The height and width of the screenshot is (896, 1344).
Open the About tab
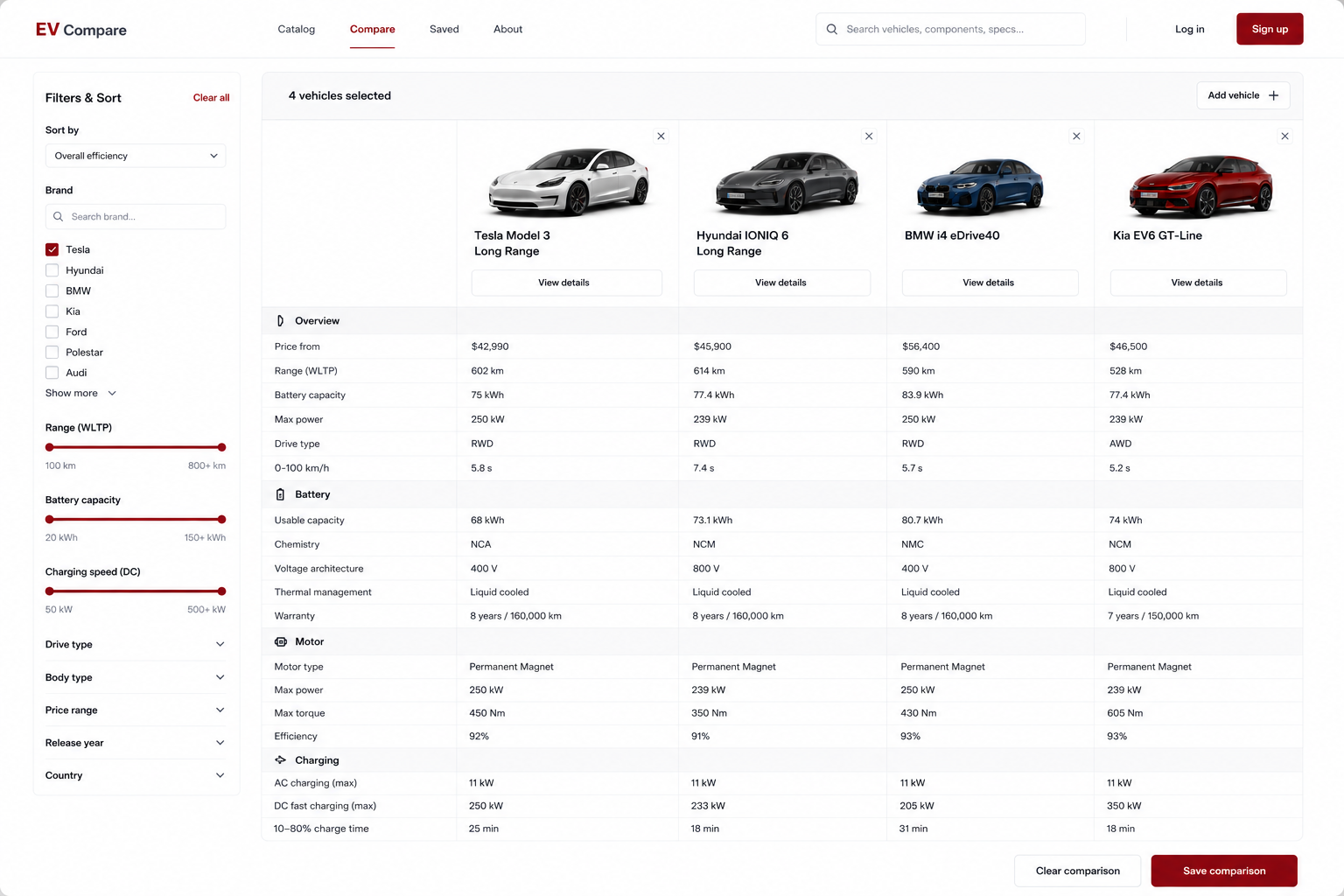[x=507, y=29]
